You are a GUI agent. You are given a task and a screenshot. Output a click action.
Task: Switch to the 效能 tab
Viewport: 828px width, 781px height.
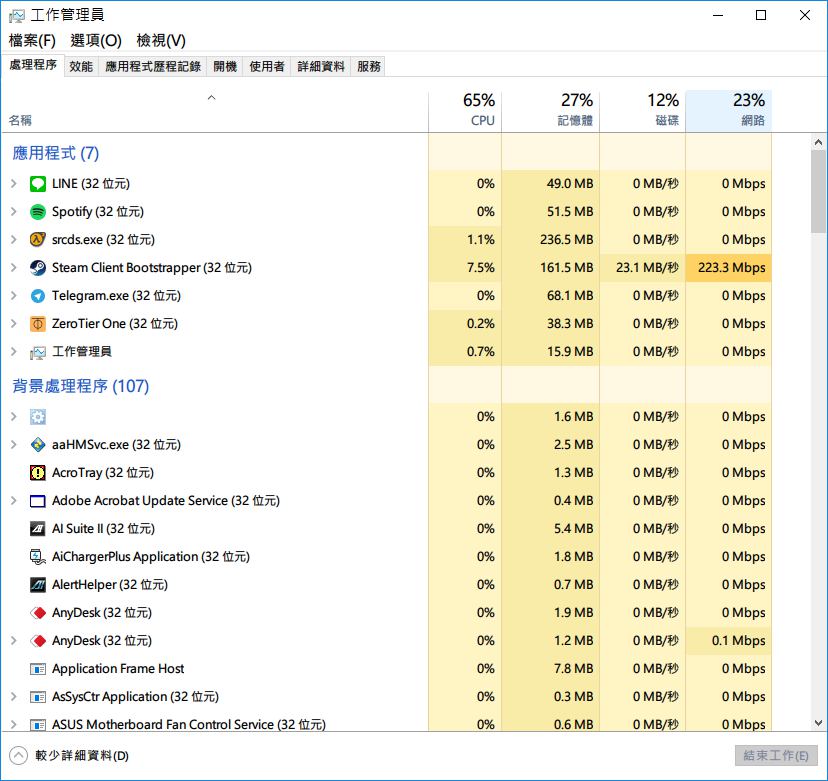pos(81,67)
